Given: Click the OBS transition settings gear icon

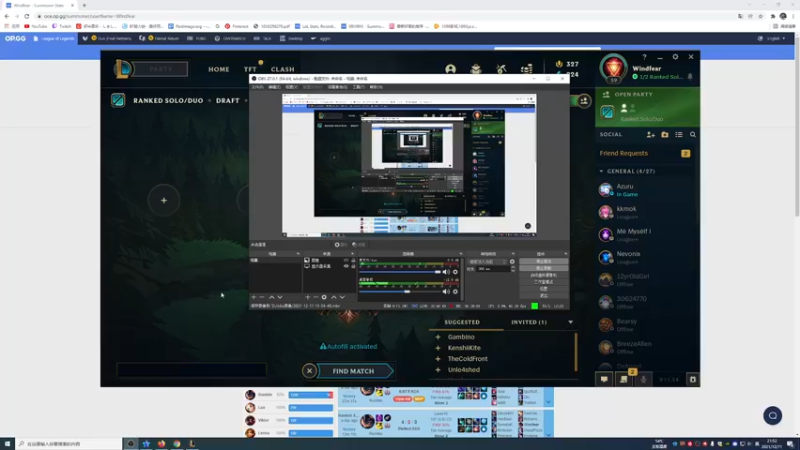Looking at the screenshot, I should (512, 262).
